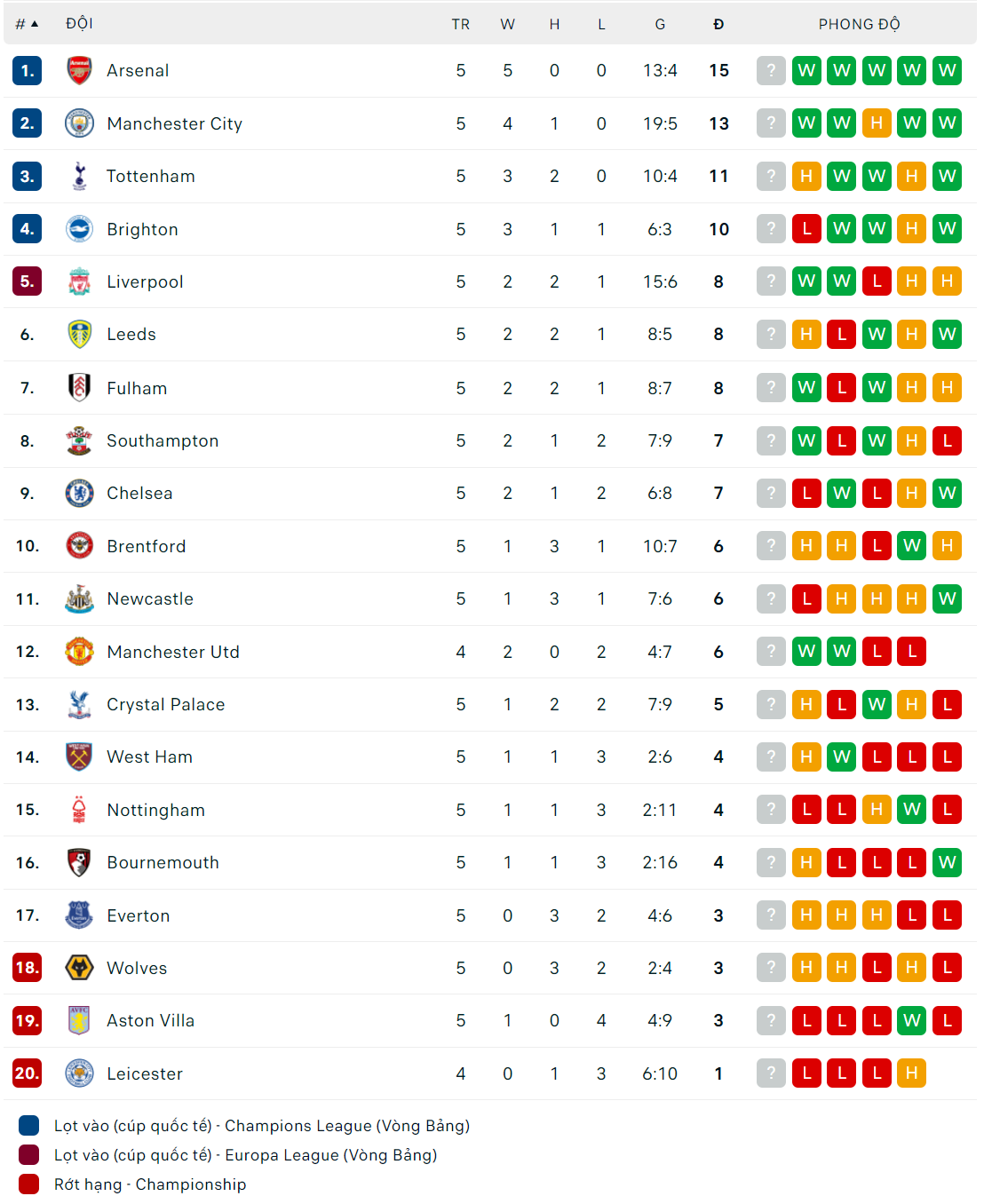Click the ĐỘI column header
Image resolution: width=984 pixels, height=1204 pixels.
(x=79, y=24)
